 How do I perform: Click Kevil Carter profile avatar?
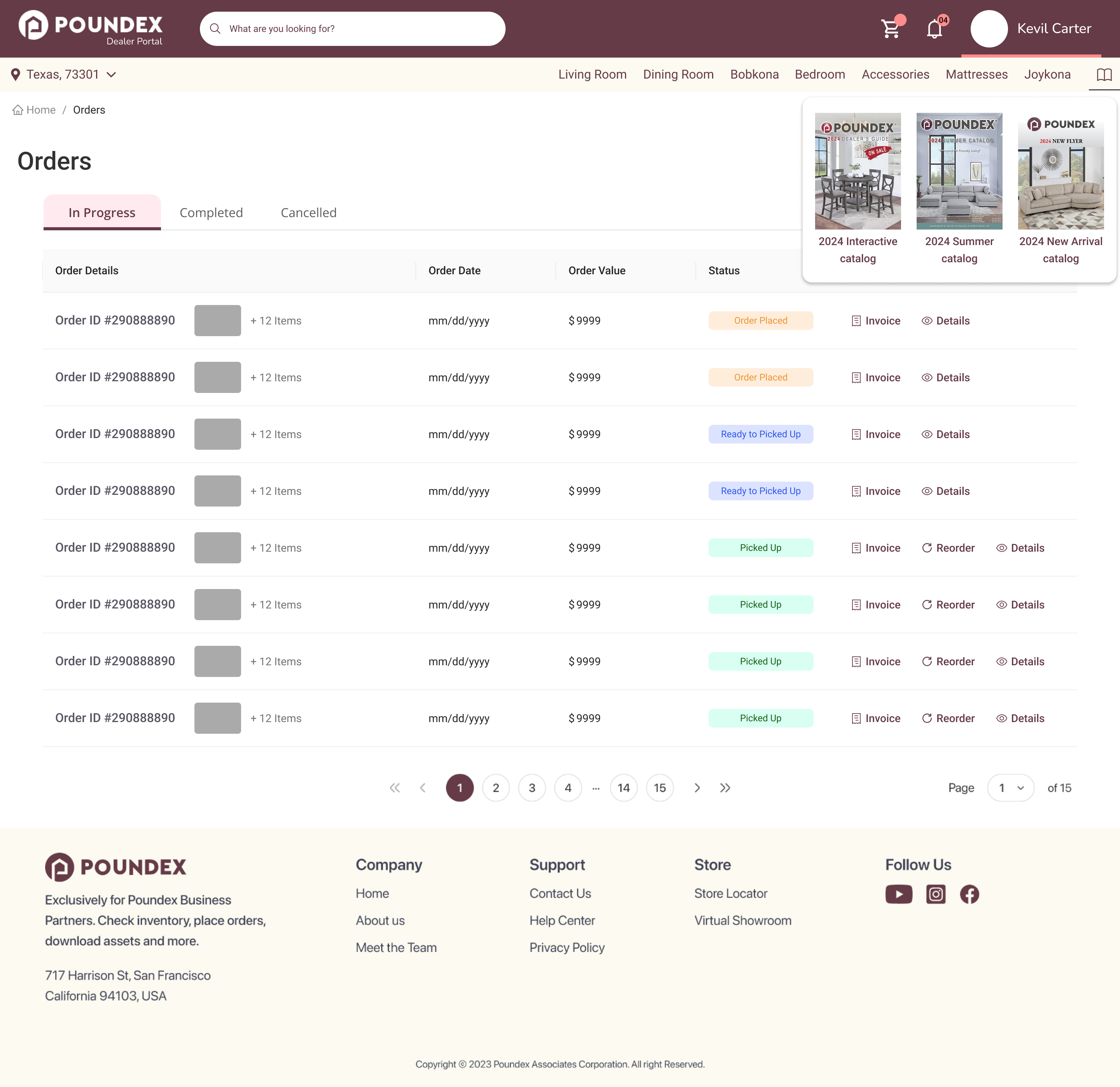[x=989, y=28]
